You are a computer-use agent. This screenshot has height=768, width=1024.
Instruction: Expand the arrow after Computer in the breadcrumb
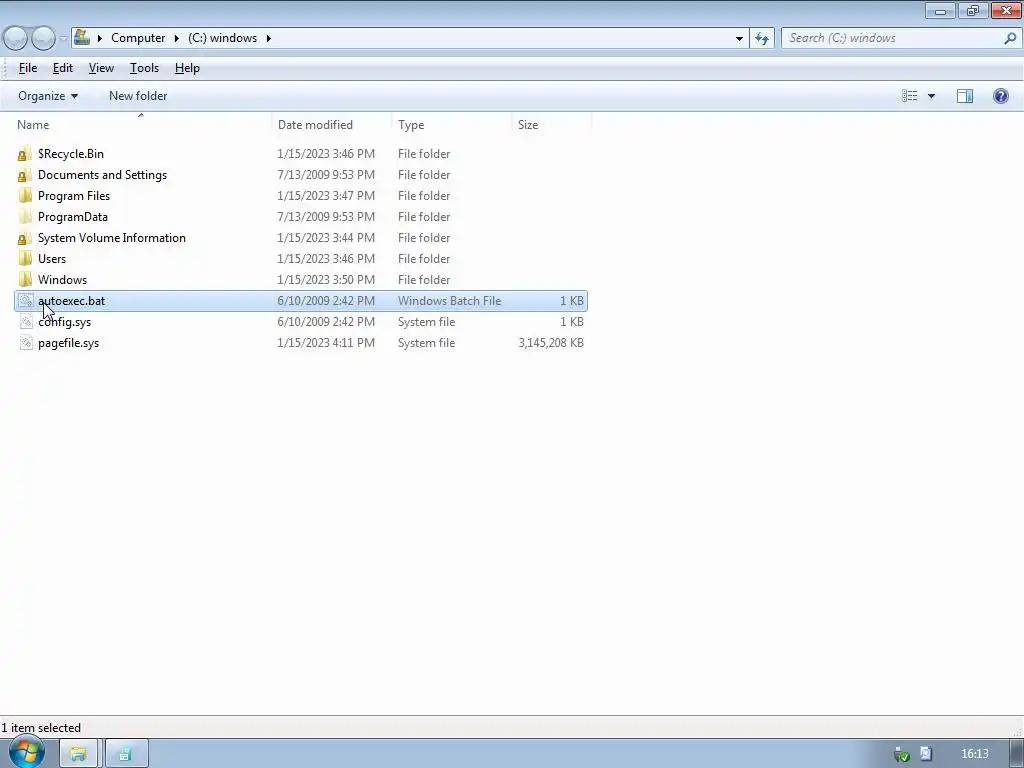point(176,39)
